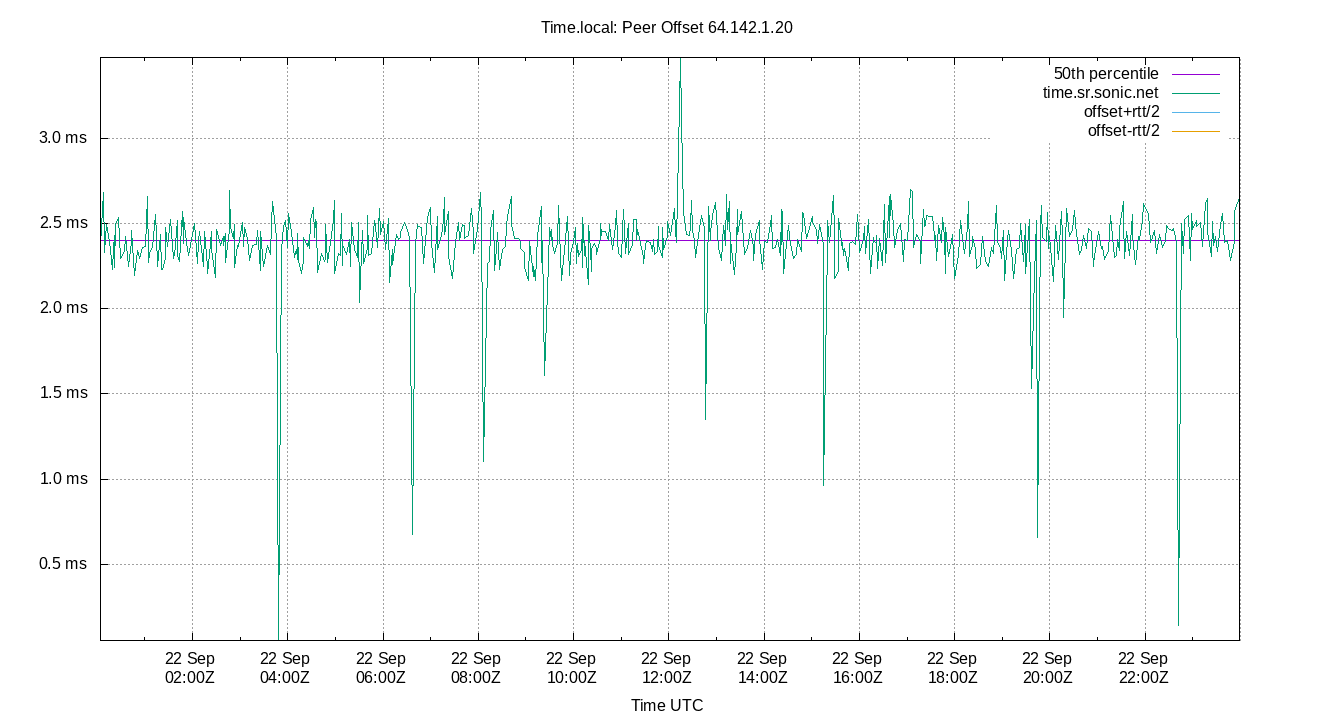
Task: Click the '22 Sep 10:00Z' x-axis label
Action: tap(571, 668)
